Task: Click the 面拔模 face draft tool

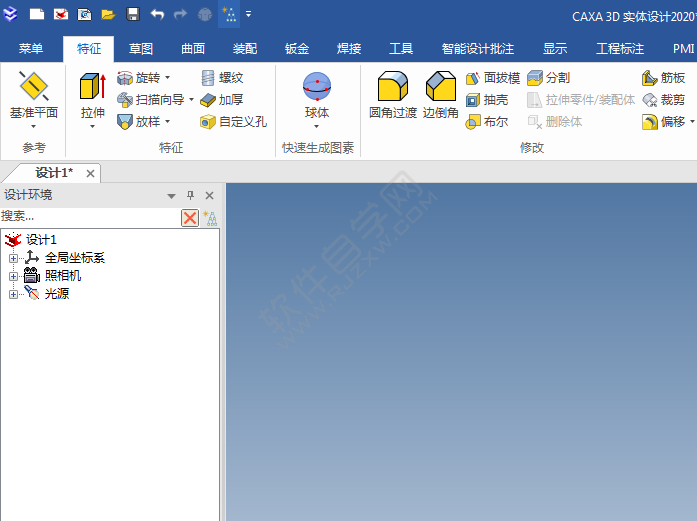Action: point(493,78)
